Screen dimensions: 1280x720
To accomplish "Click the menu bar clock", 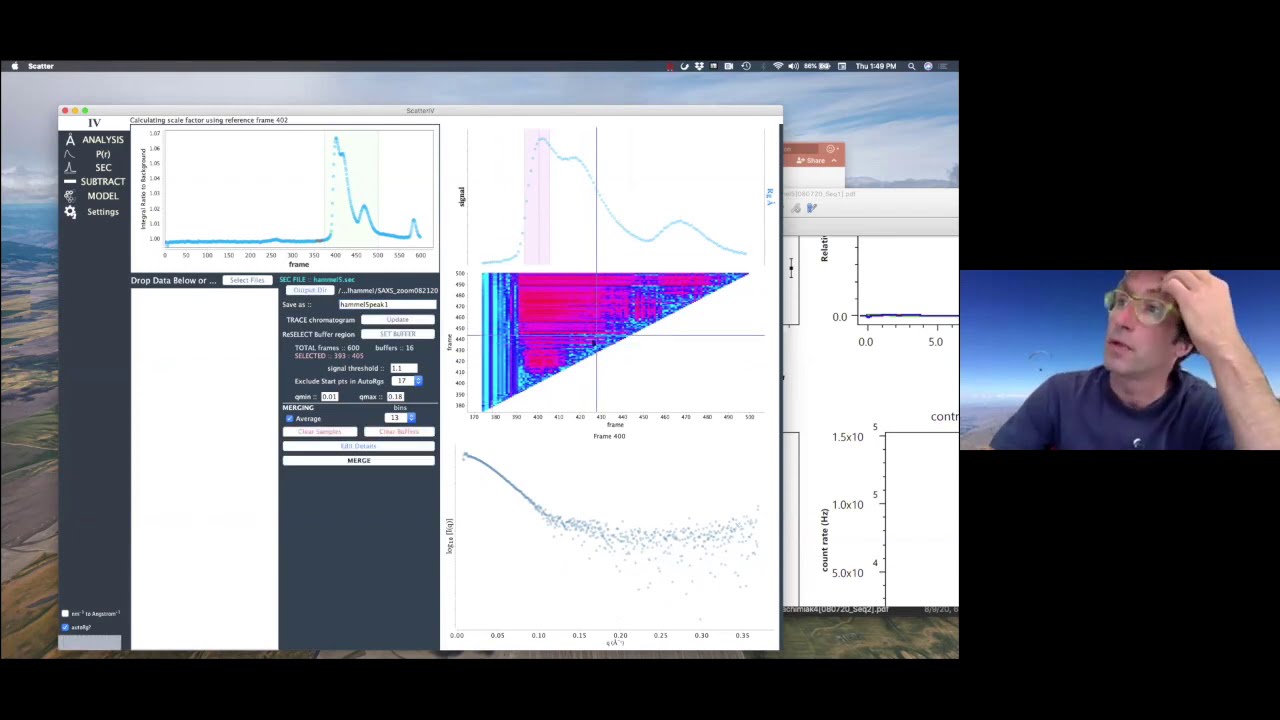I will (x=876, y=66).
